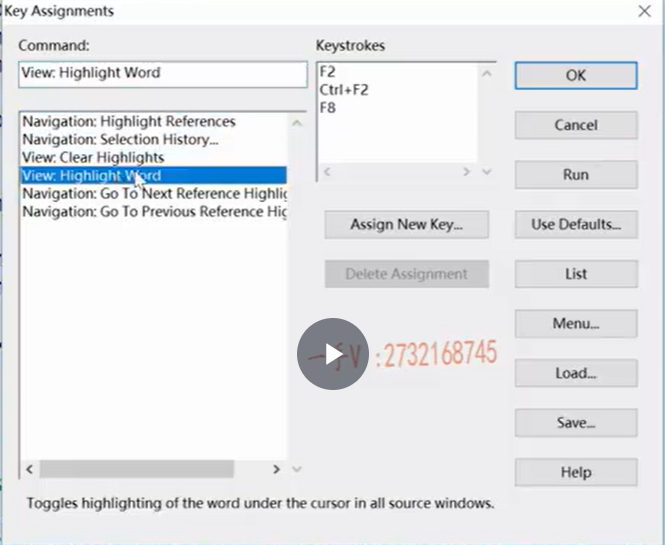
Task: Click Assign New Key... button
Action: tap(407, 224)
